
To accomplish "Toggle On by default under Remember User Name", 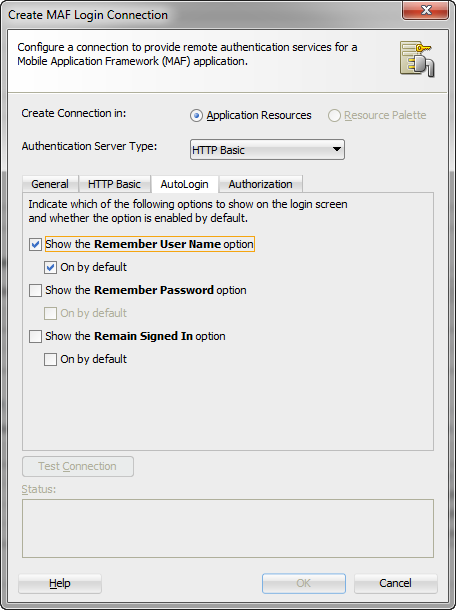I will pos(50,268).
